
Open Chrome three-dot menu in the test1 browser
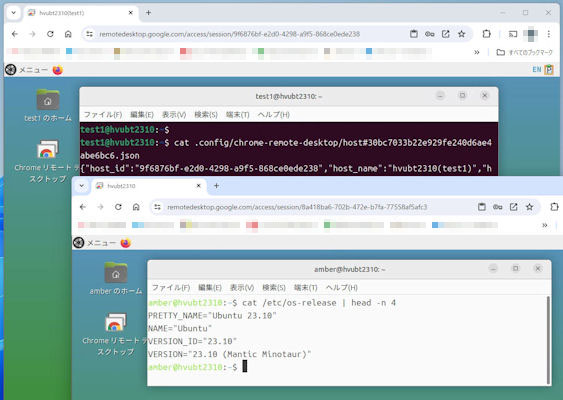[549, 34]
